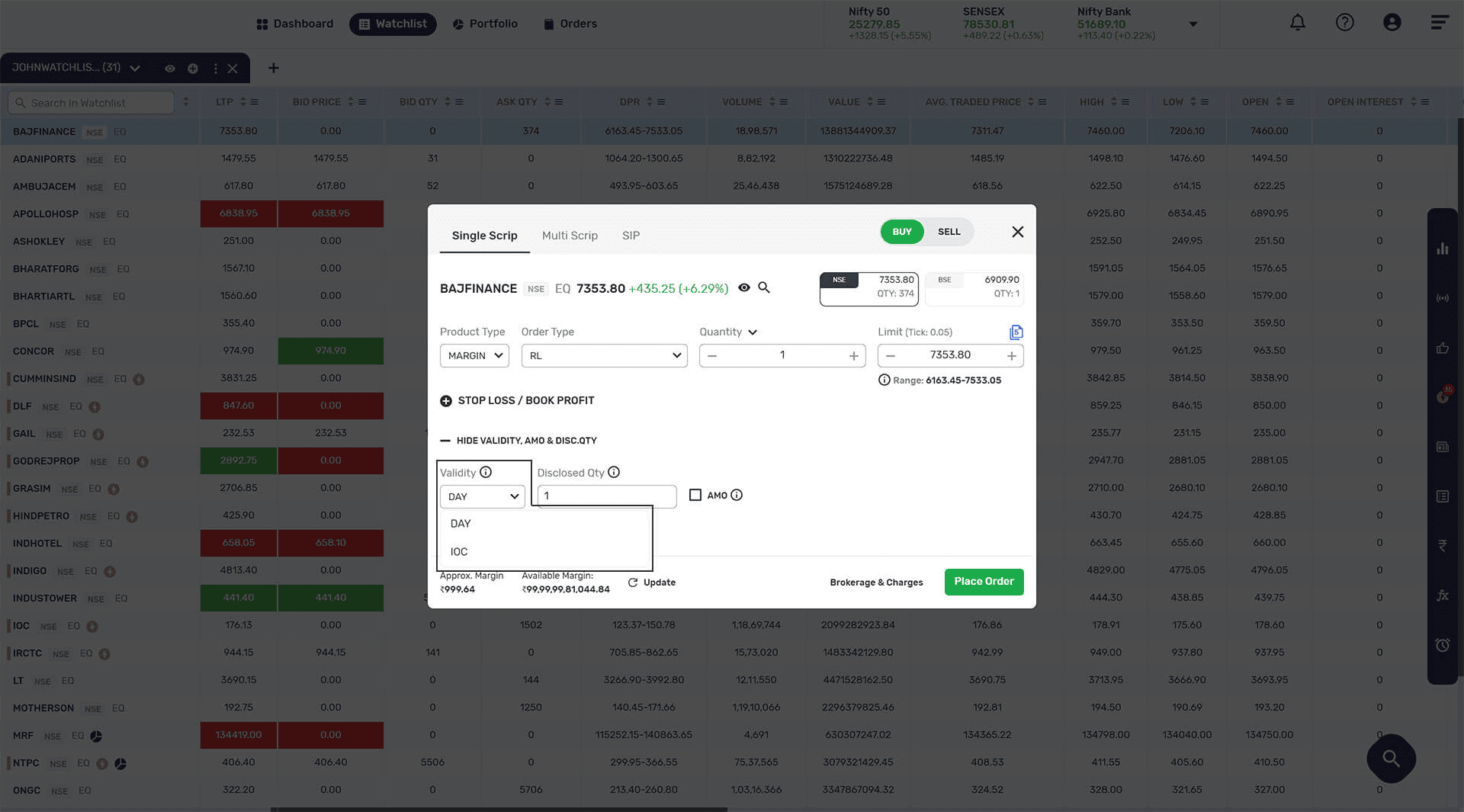Select the Single Scrip tab
This screenshot has height=812, width=1464.
[484, 236]
